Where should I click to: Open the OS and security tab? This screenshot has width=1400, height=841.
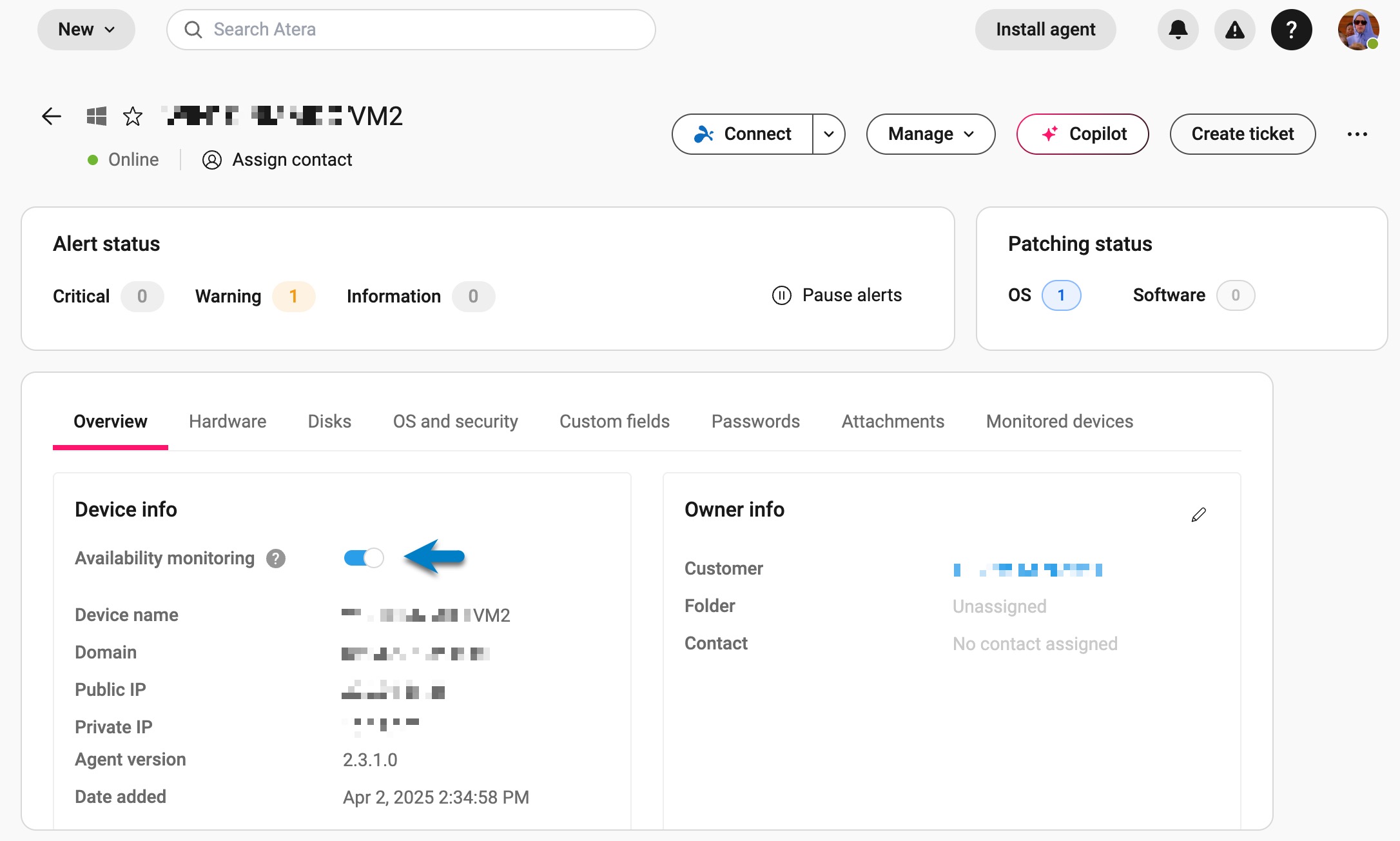click(456, 422)
